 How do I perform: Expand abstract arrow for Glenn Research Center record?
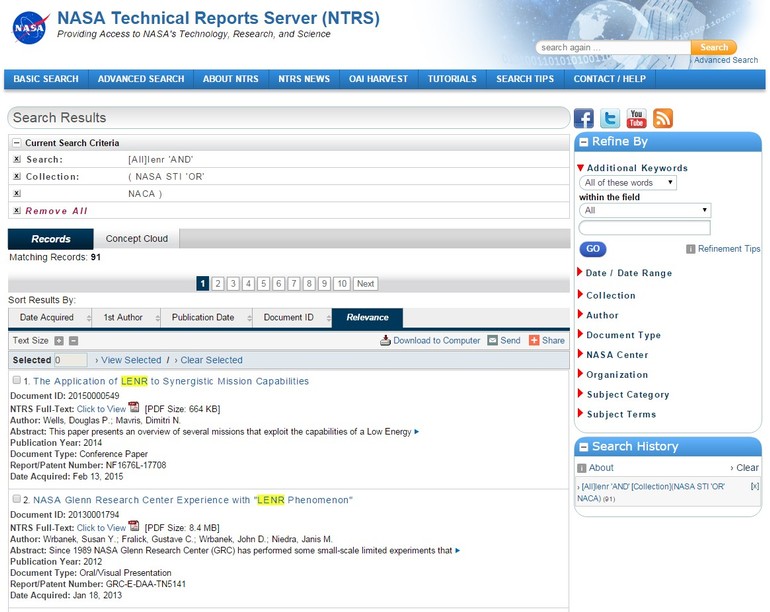coord(457,551)
